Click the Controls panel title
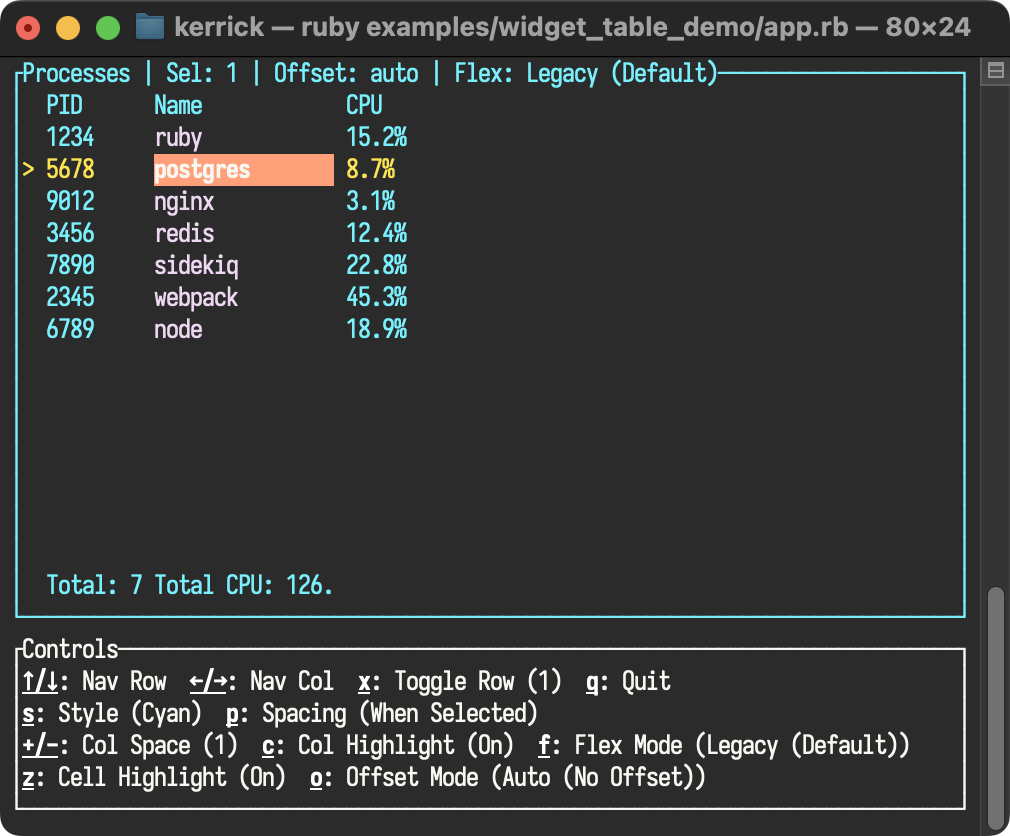Viewport: 1010px width, 836px height. click(70, 649)
